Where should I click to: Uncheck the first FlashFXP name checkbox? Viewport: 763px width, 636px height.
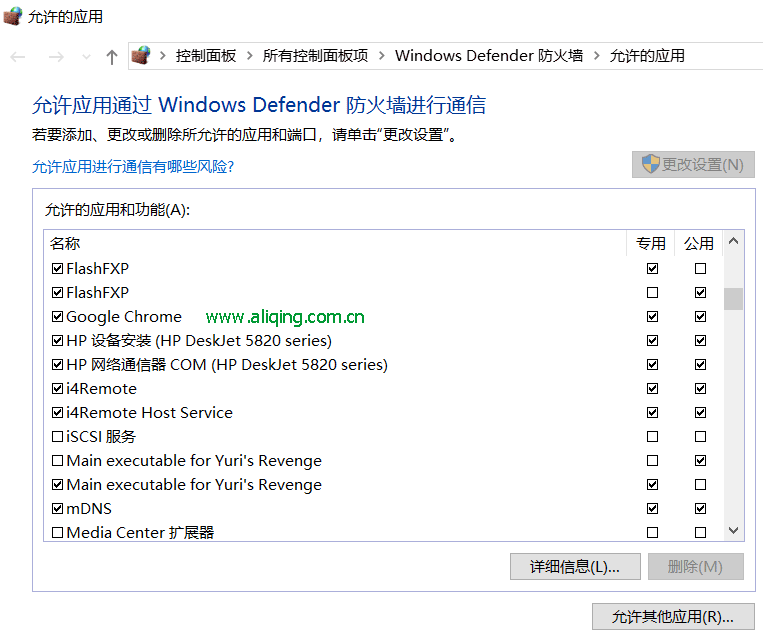point(57,268)
